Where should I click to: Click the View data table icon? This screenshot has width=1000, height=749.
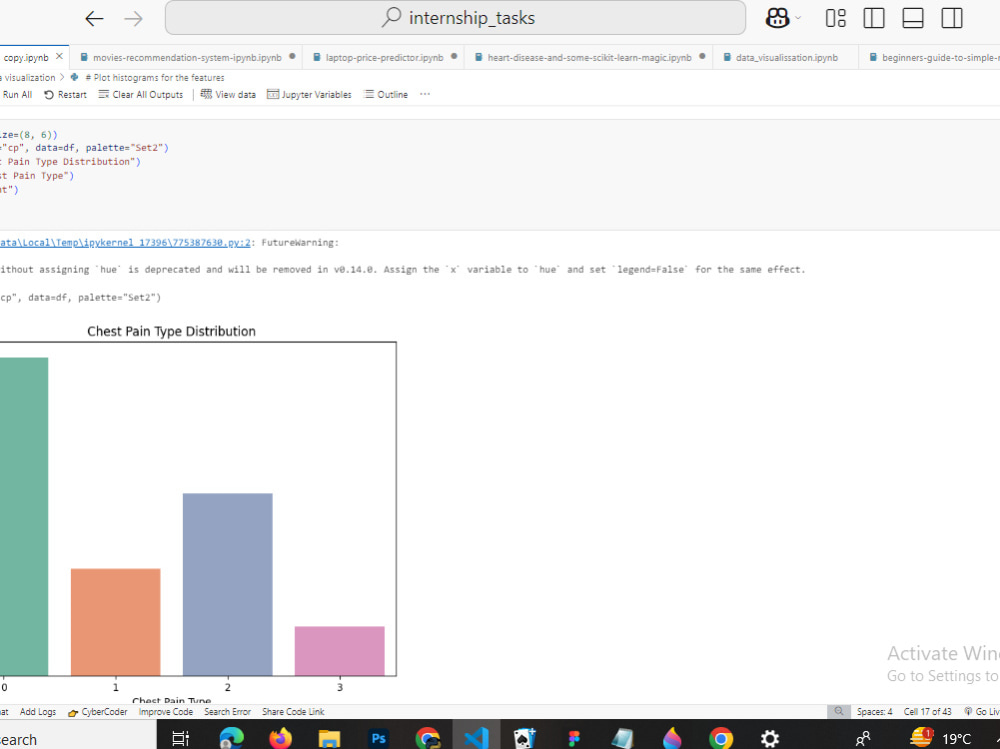point(206,94)
